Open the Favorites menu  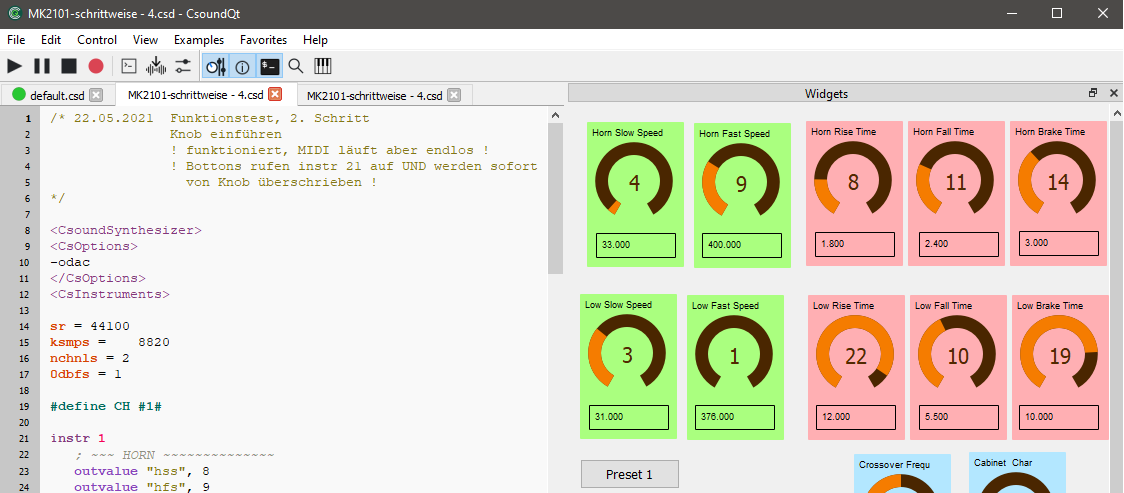click(x=263, y=40)
